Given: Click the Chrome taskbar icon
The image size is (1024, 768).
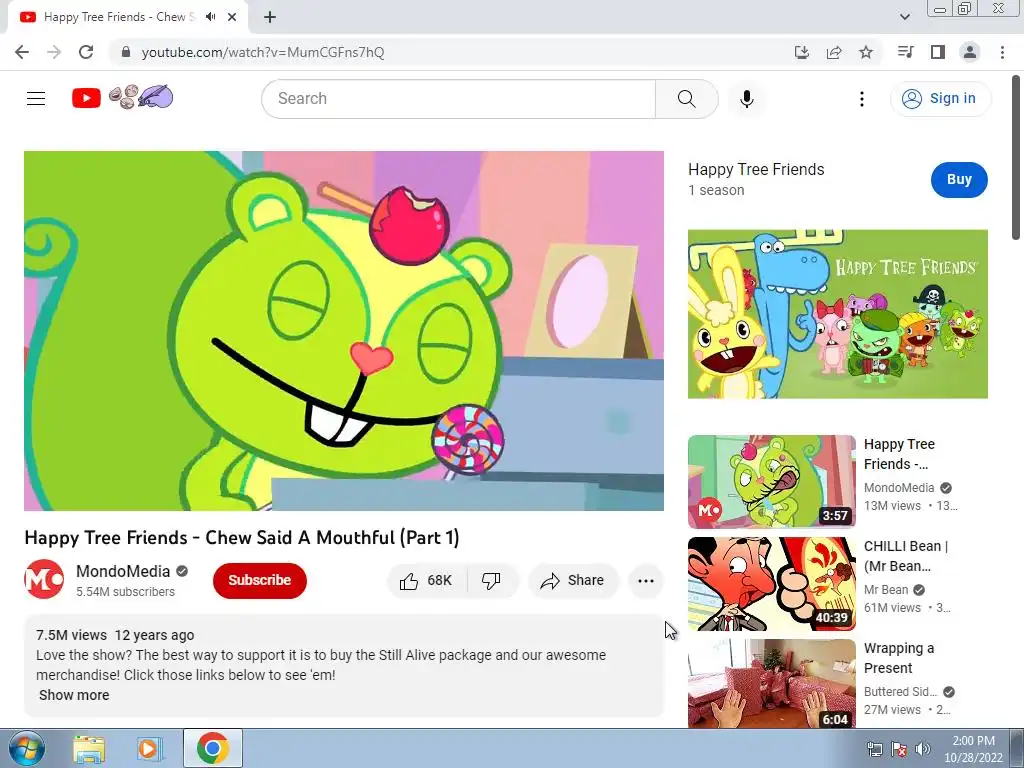Looking at the screenshot, I should [213, 748].
